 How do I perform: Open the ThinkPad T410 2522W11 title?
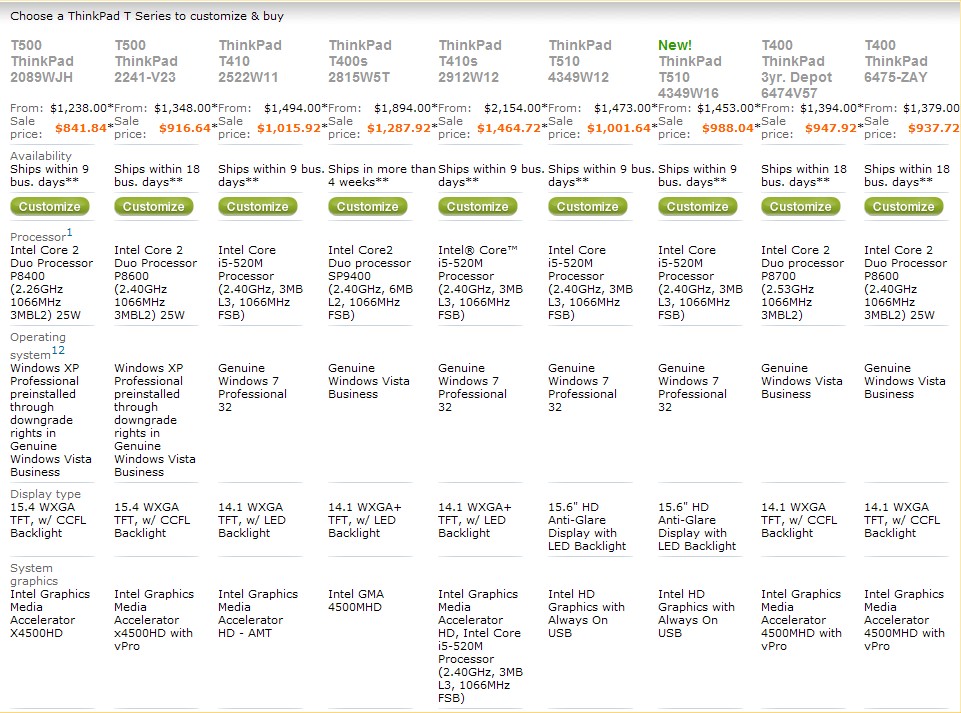pos(250,61)
